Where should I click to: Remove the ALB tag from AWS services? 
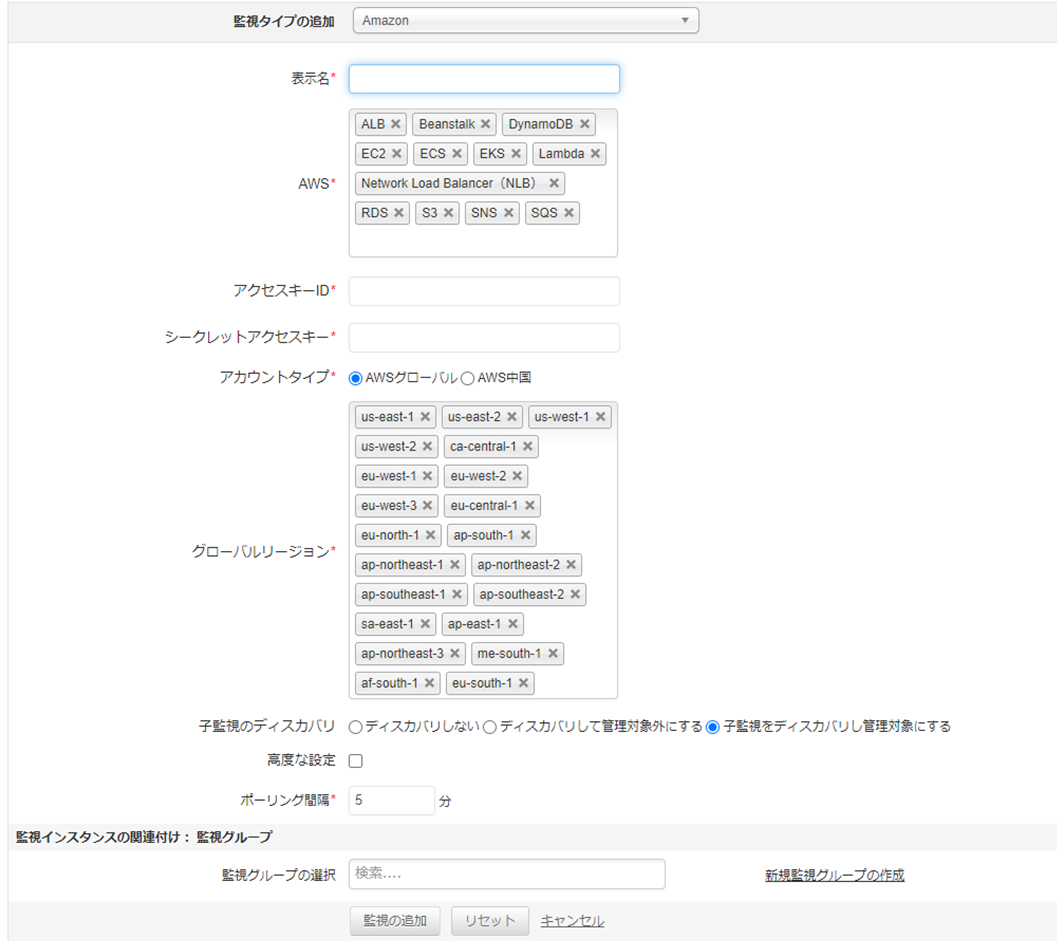[x=396, y=124]
